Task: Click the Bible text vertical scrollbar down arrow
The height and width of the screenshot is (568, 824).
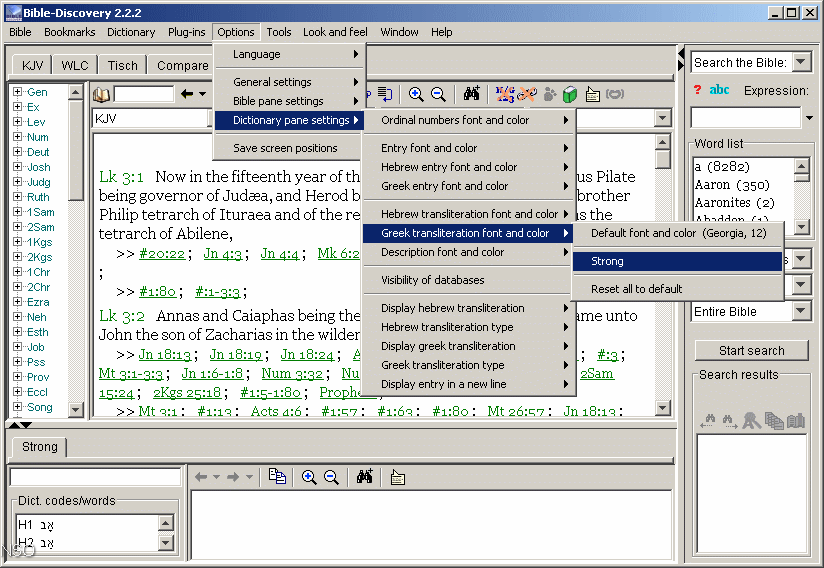Action: pyautogui.click(x=662, y=408)
